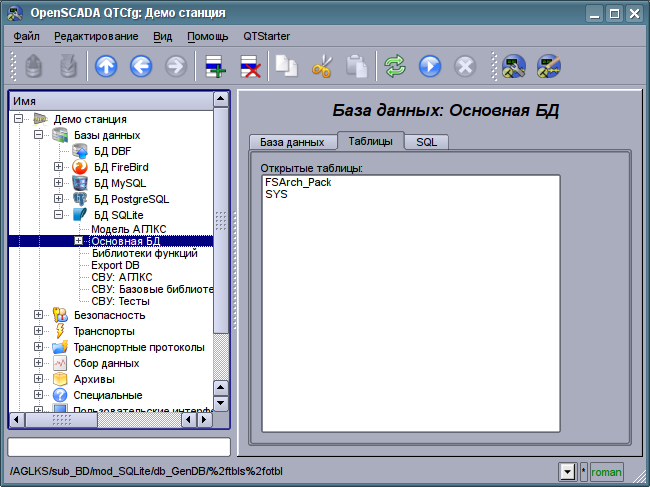
Task: Select СВУ: Тесты in the tree
Action: point(120,301)
